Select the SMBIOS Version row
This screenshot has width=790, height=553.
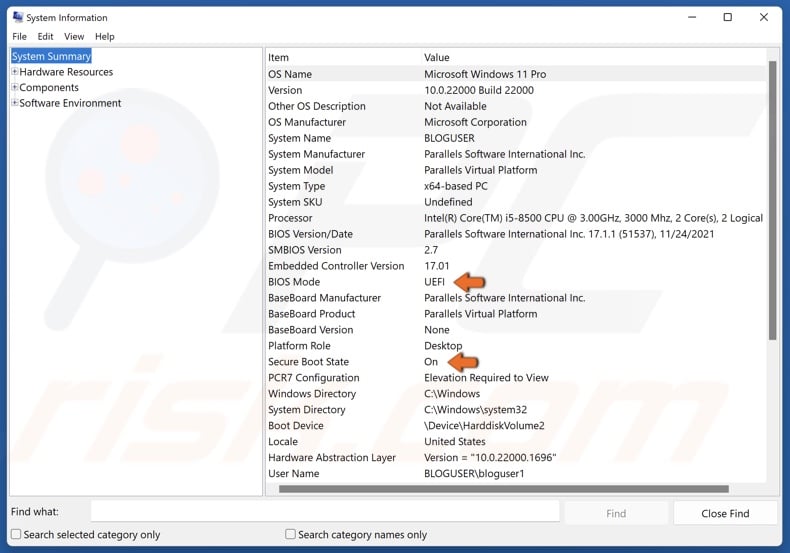coord(516,250)
